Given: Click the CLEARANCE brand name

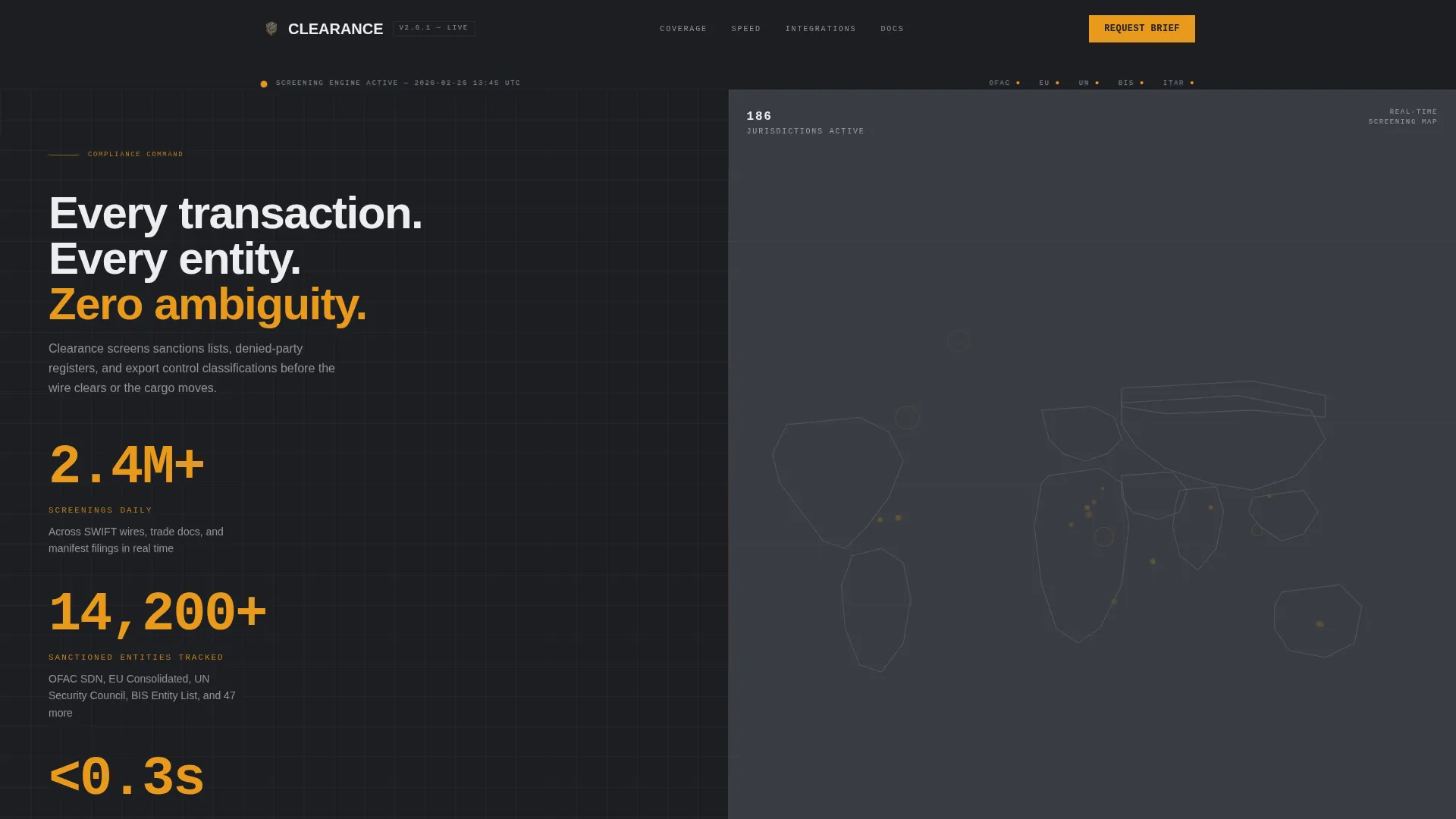Looking at the screenshot, I should [x=335, y=29].
